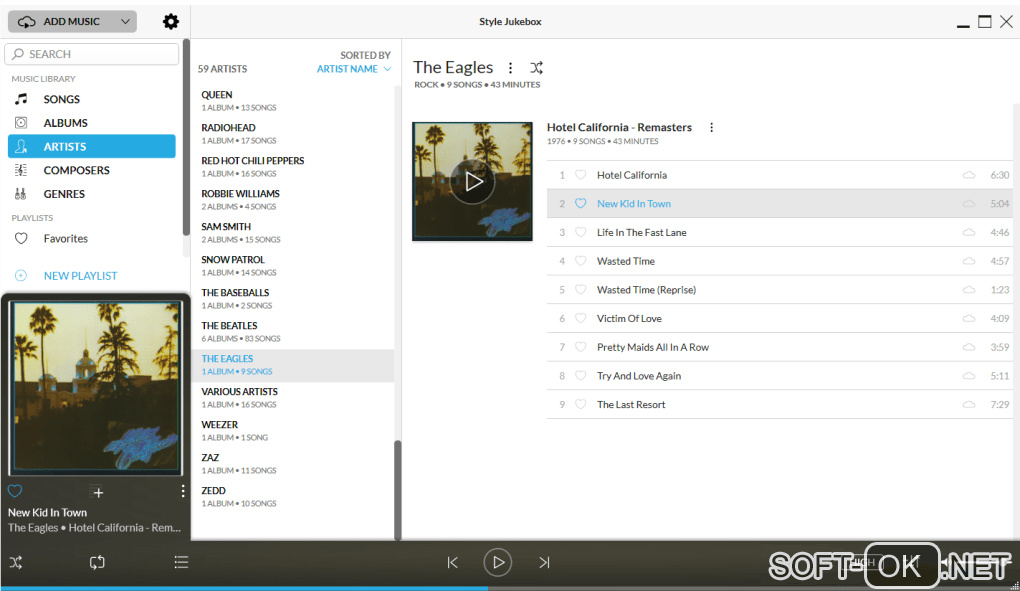The width and height of the screenshot is (1020, 591).
Task: Select the Robbie Williams artist
Action: 293,200
